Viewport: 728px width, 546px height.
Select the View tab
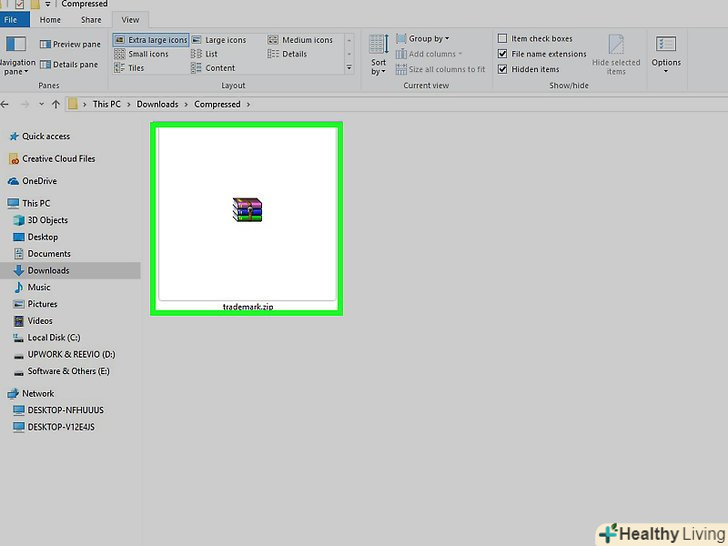(x=130, y=20)
